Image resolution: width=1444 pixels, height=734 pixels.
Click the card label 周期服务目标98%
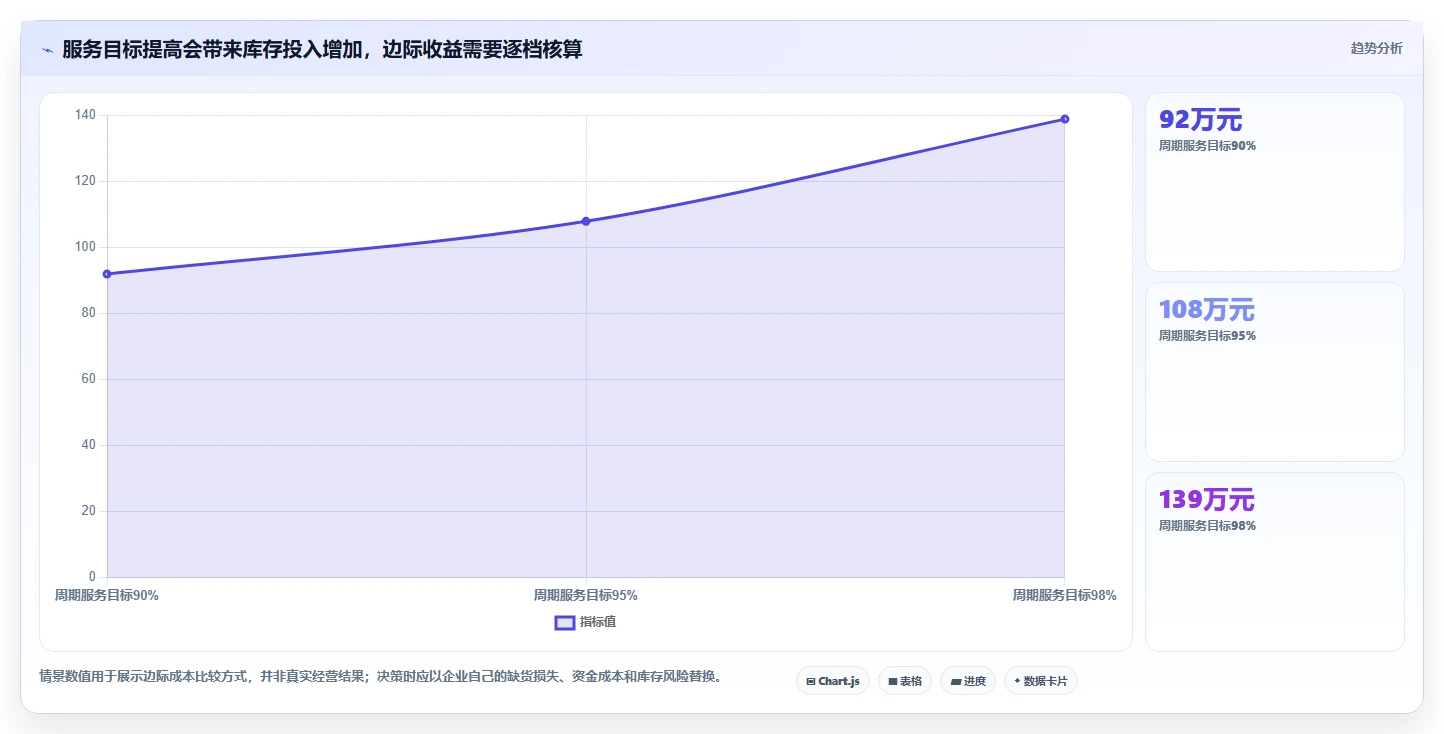(x=1207, y=526)
